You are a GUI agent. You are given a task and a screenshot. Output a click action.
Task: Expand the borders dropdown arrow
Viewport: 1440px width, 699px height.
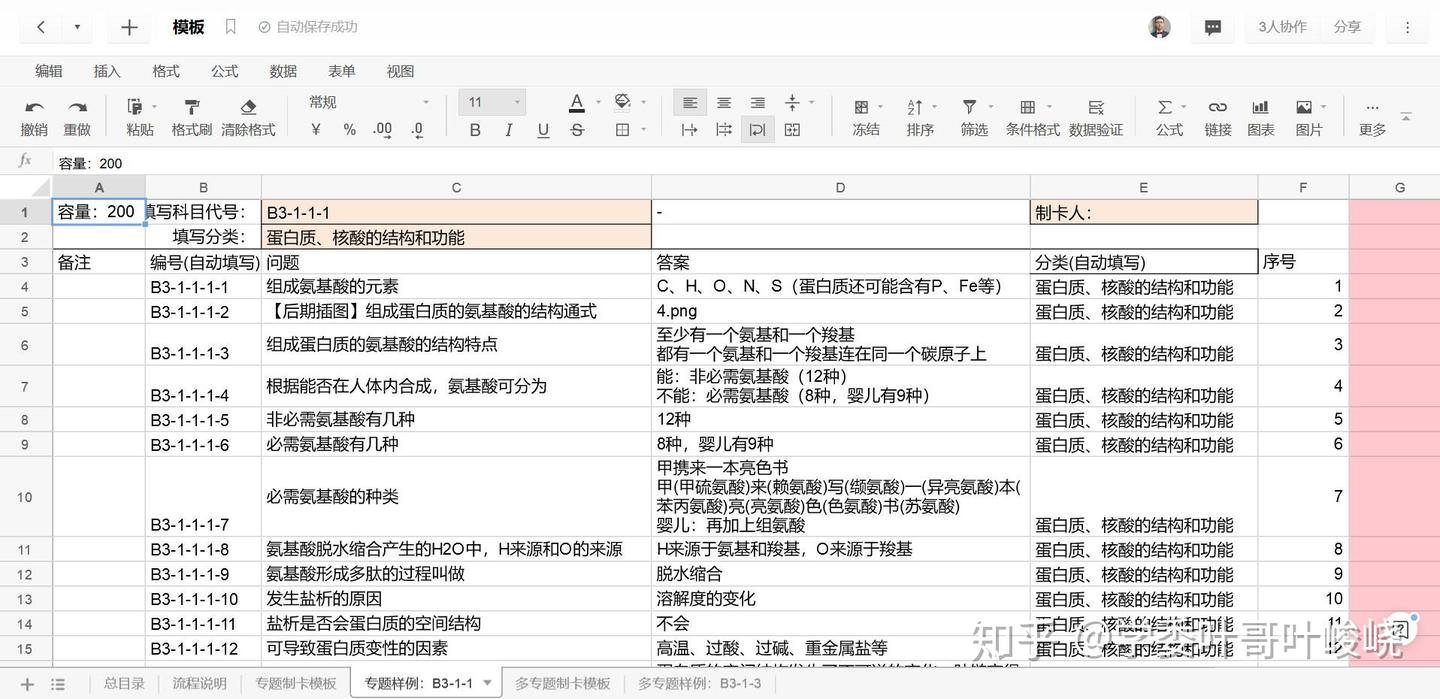pyautogui.click(x=642, y=130)
